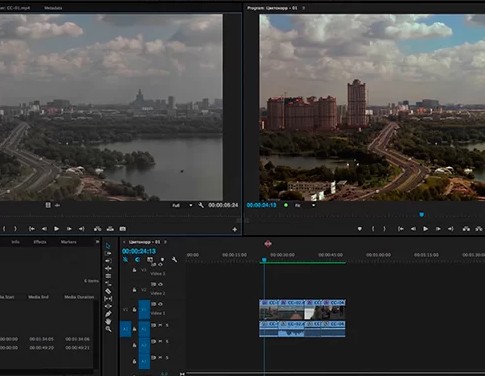Hide Video 2 track with eye icon
Screen dimensions: 485x376
tap(160, 284)
